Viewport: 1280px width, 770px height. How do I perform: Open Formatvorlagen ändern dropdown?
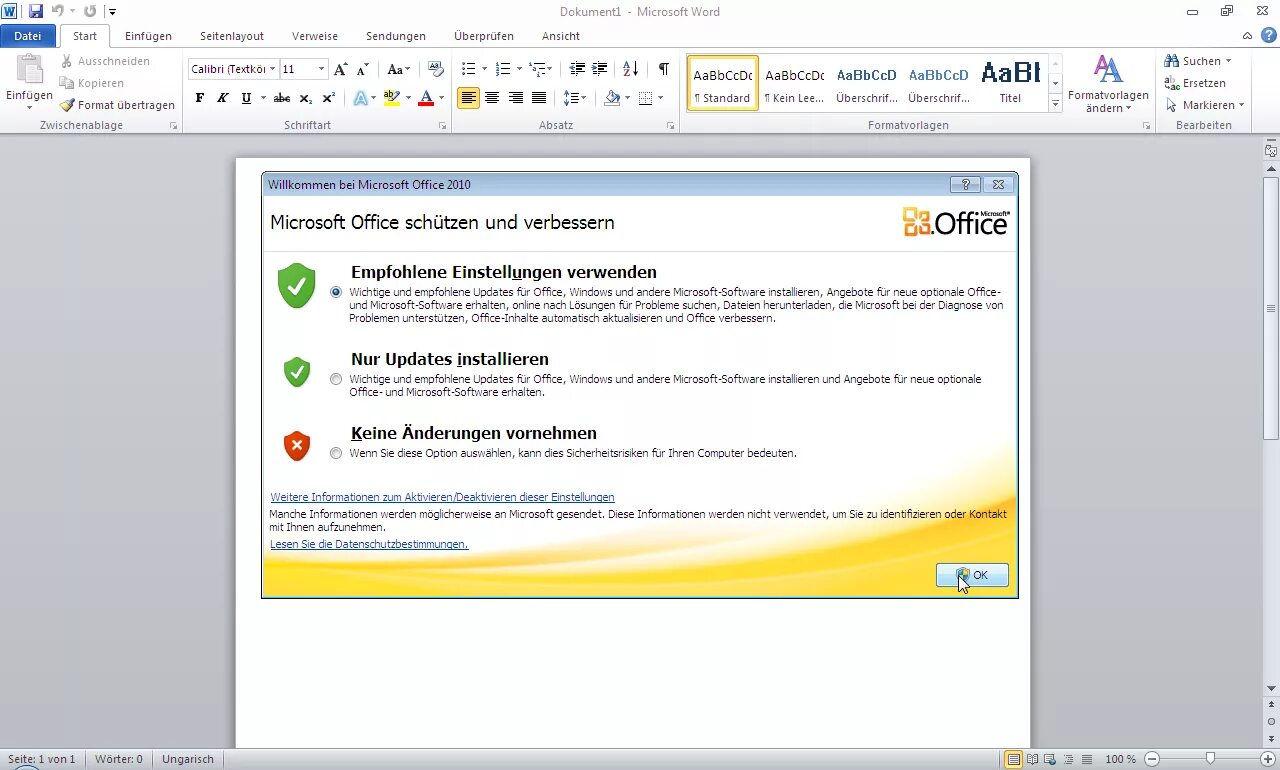1109,85
